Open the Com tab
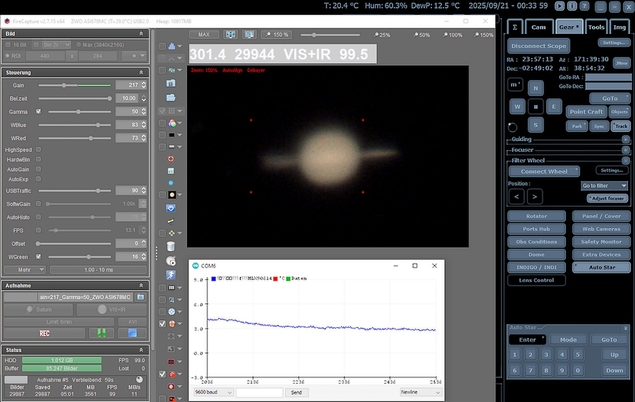 click(x=539, y=28)
